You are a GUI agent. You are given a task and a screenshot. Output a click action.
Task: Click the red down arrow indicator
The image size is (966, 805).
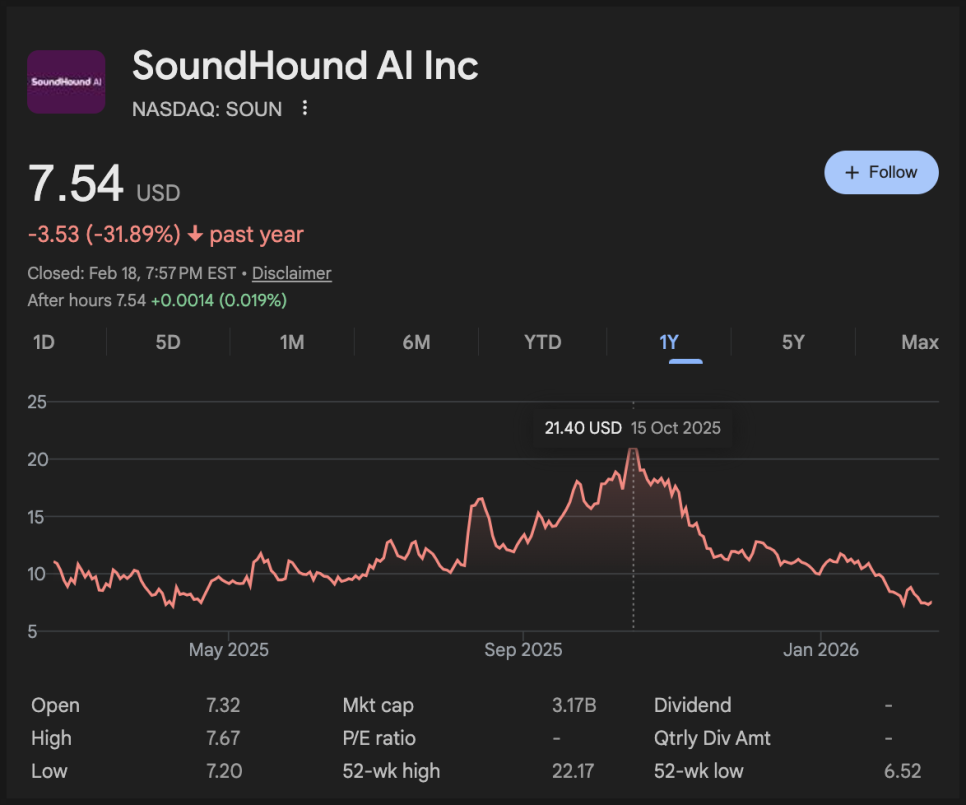(195, 235)
